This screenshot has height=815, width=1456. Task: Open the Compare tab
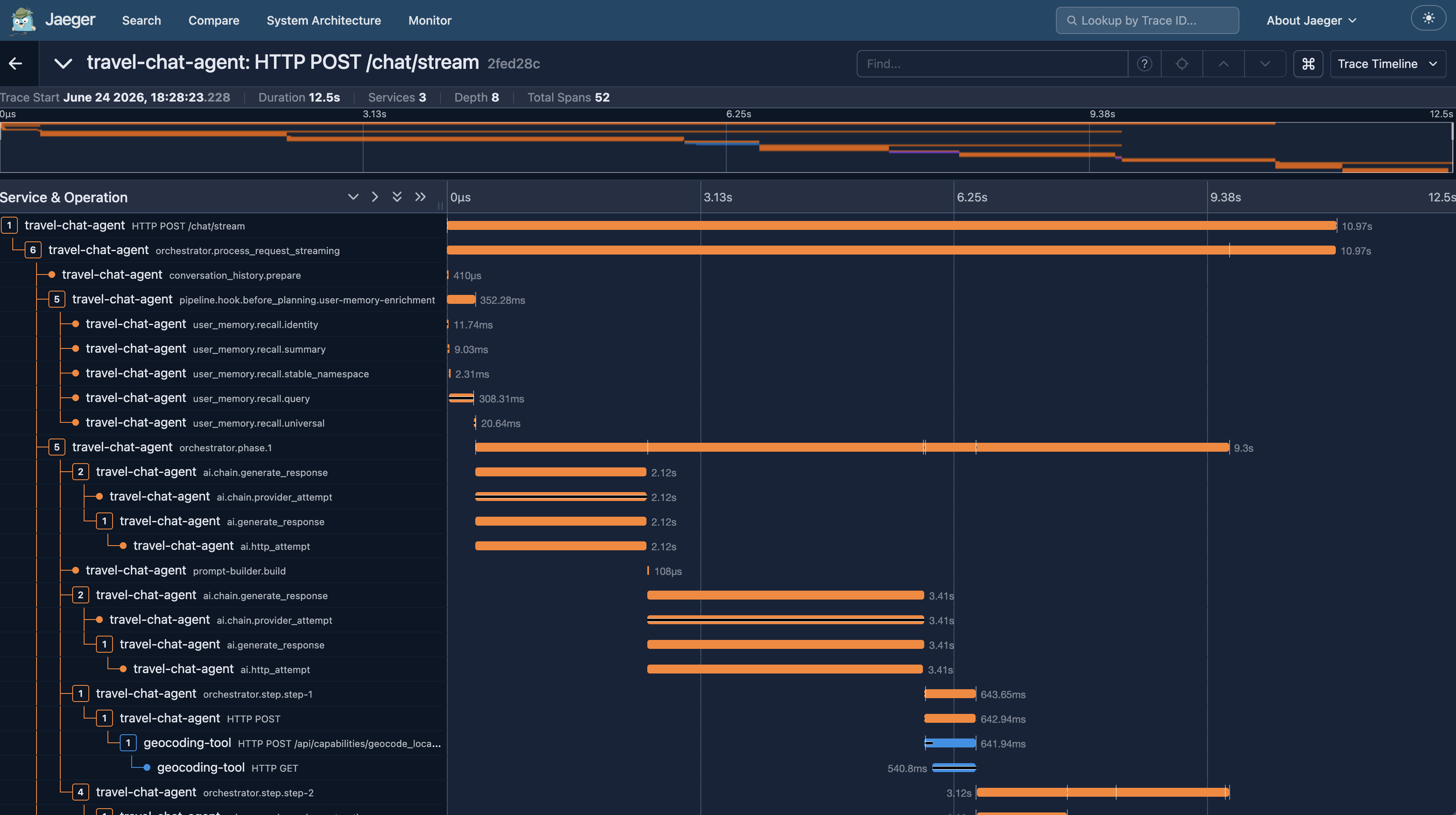214,20
